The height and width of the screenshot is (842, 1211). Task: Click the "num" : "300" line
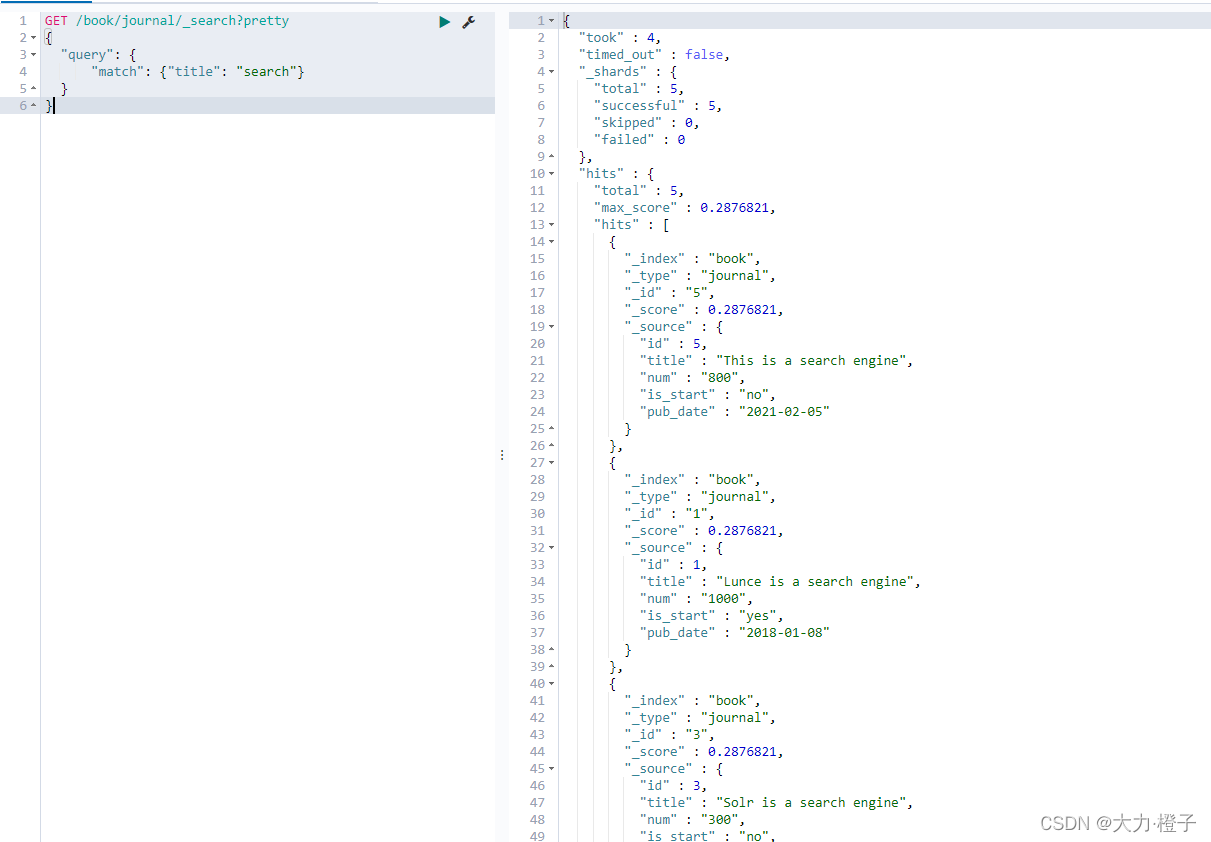tap(693, 819)
